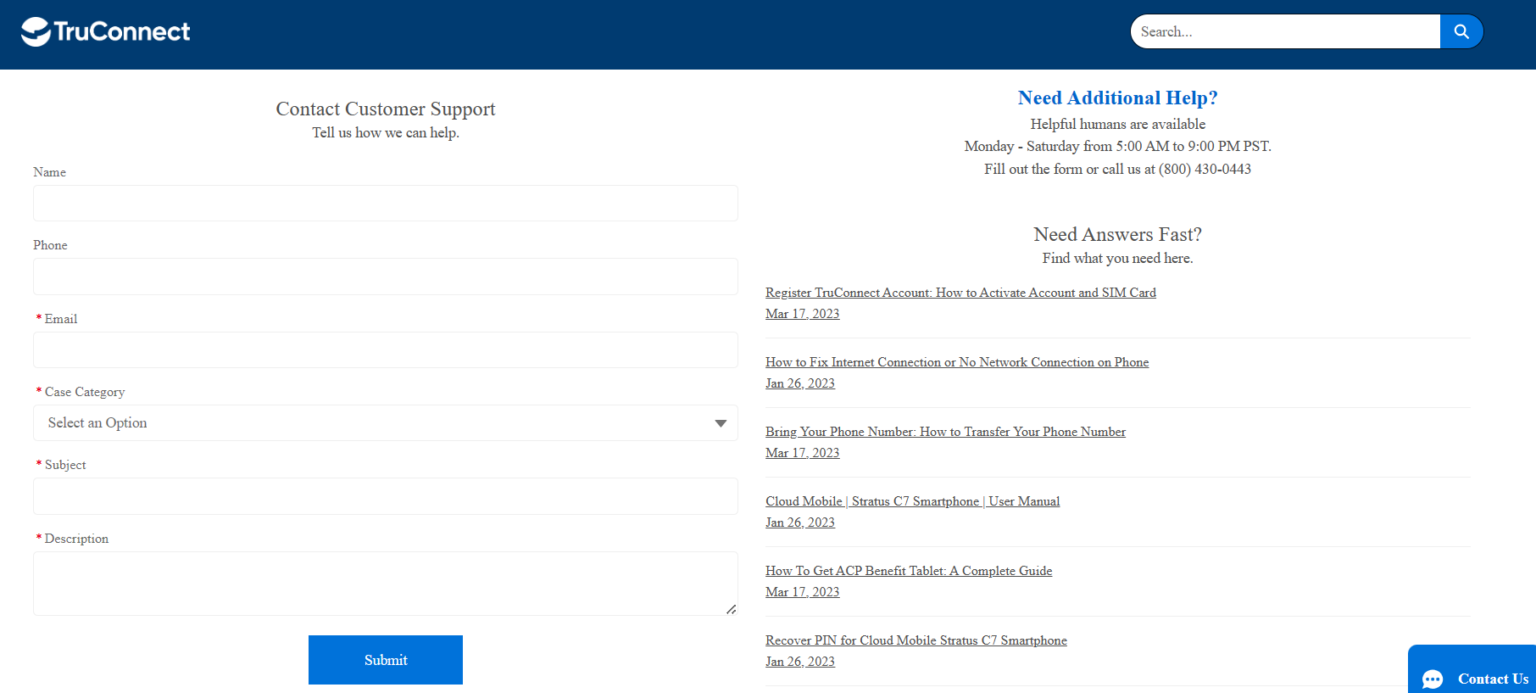This screenshot has width=1536, height=693.
Task: Open Register TruConnect Account article link
Action: point(960,293)
